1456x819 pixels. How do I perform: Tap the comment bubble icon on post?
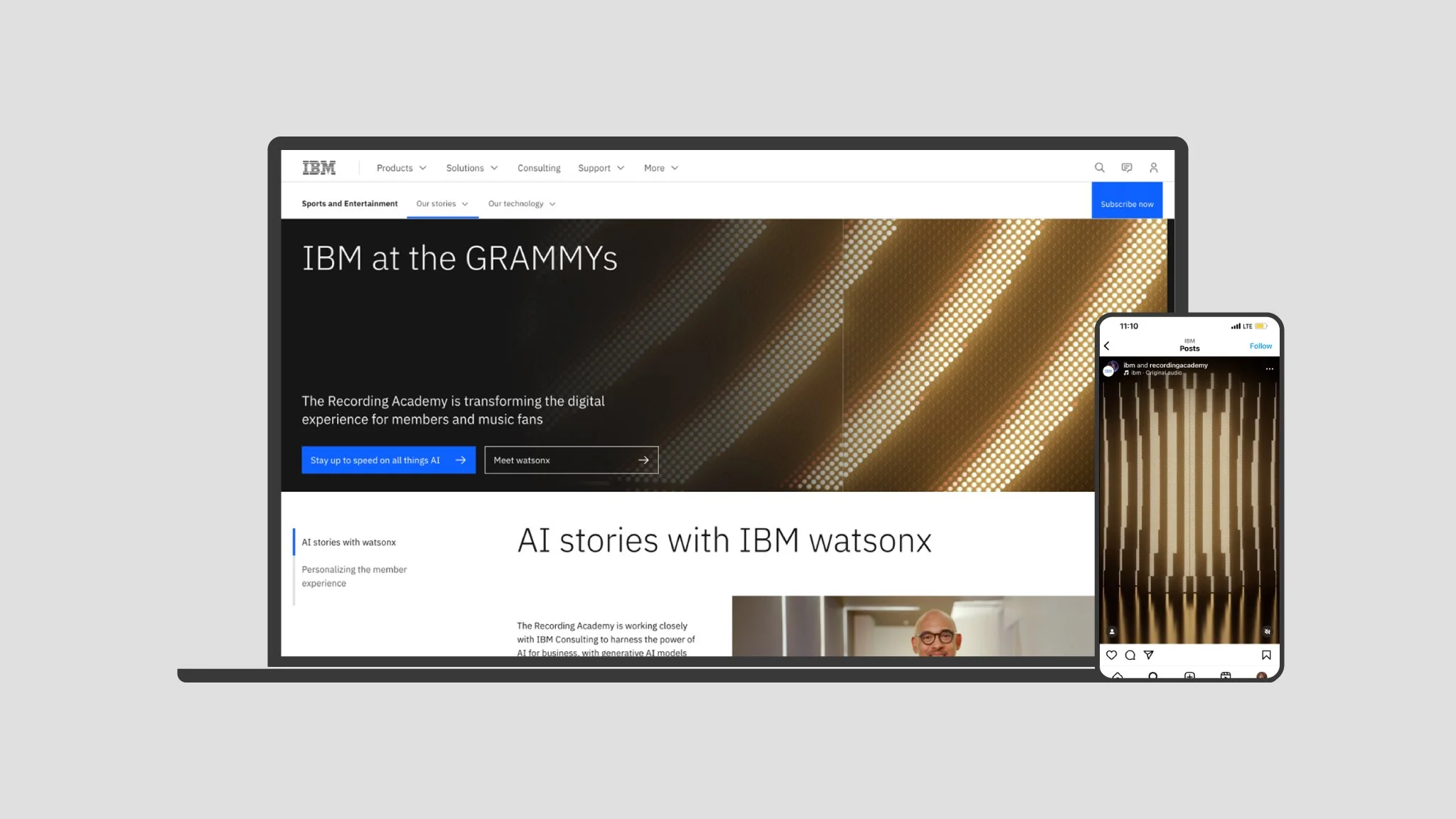tap(1130, 655)
